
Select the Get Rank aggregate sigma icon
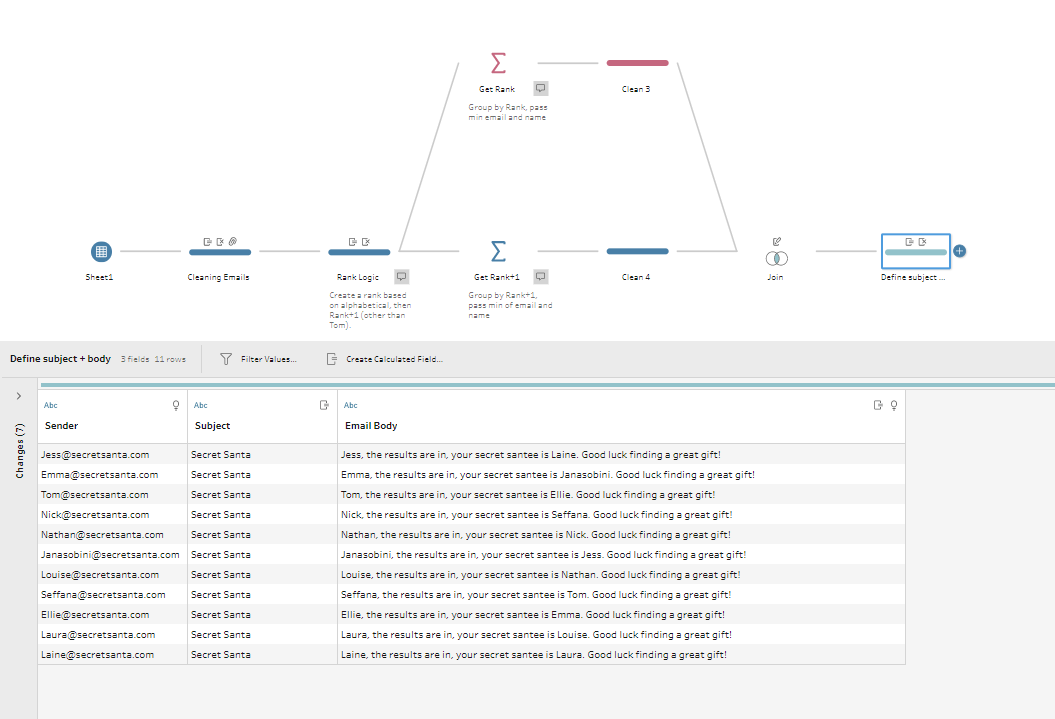click(x=498, y=63)
